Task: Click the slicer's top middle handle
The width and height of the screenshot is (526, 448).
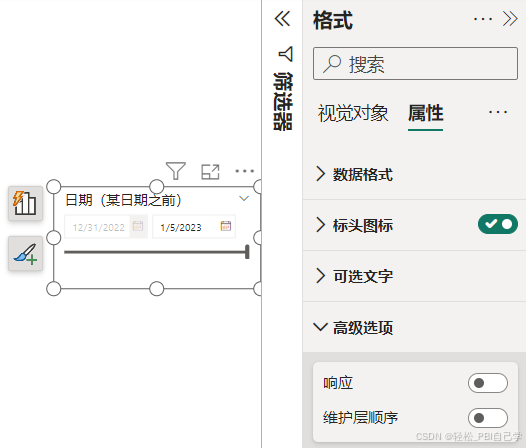Action: click(x=156, y=186)
